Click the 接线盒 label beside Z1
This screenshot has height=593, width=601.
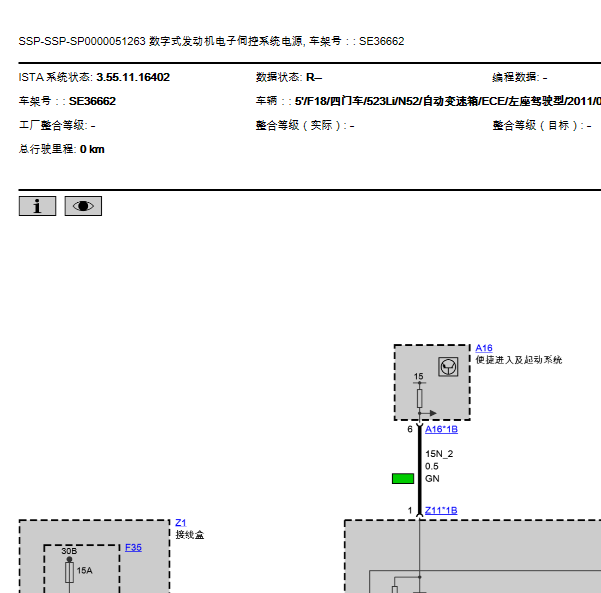pos(190,535)
